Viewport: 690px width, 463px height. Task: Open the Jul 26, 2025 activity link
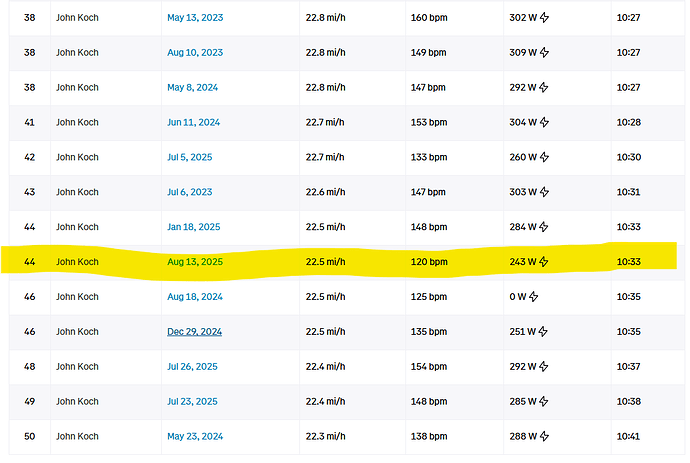click(192, 367)
